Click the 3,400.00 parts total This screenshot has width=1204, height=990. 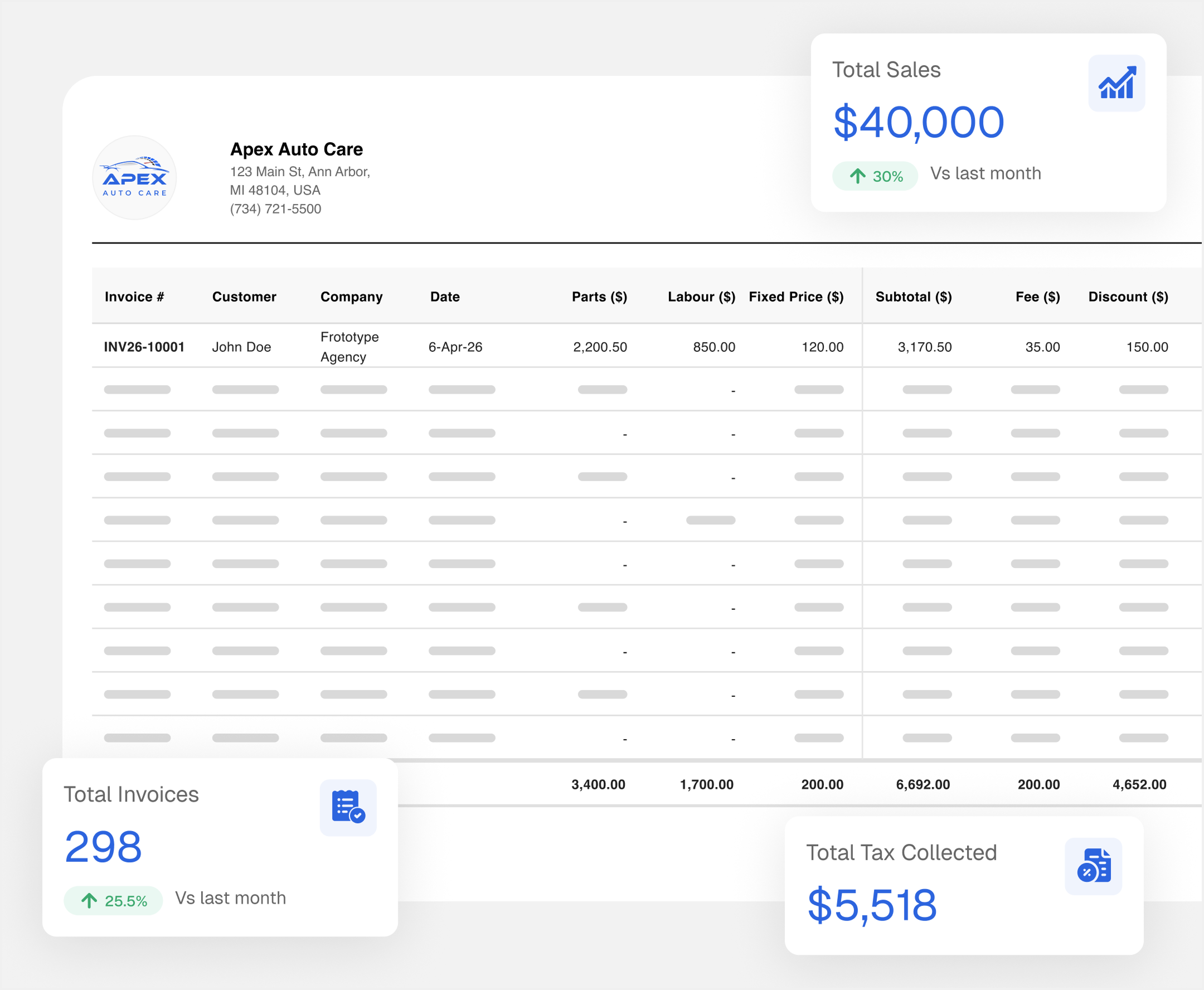[x=598, y=785]
